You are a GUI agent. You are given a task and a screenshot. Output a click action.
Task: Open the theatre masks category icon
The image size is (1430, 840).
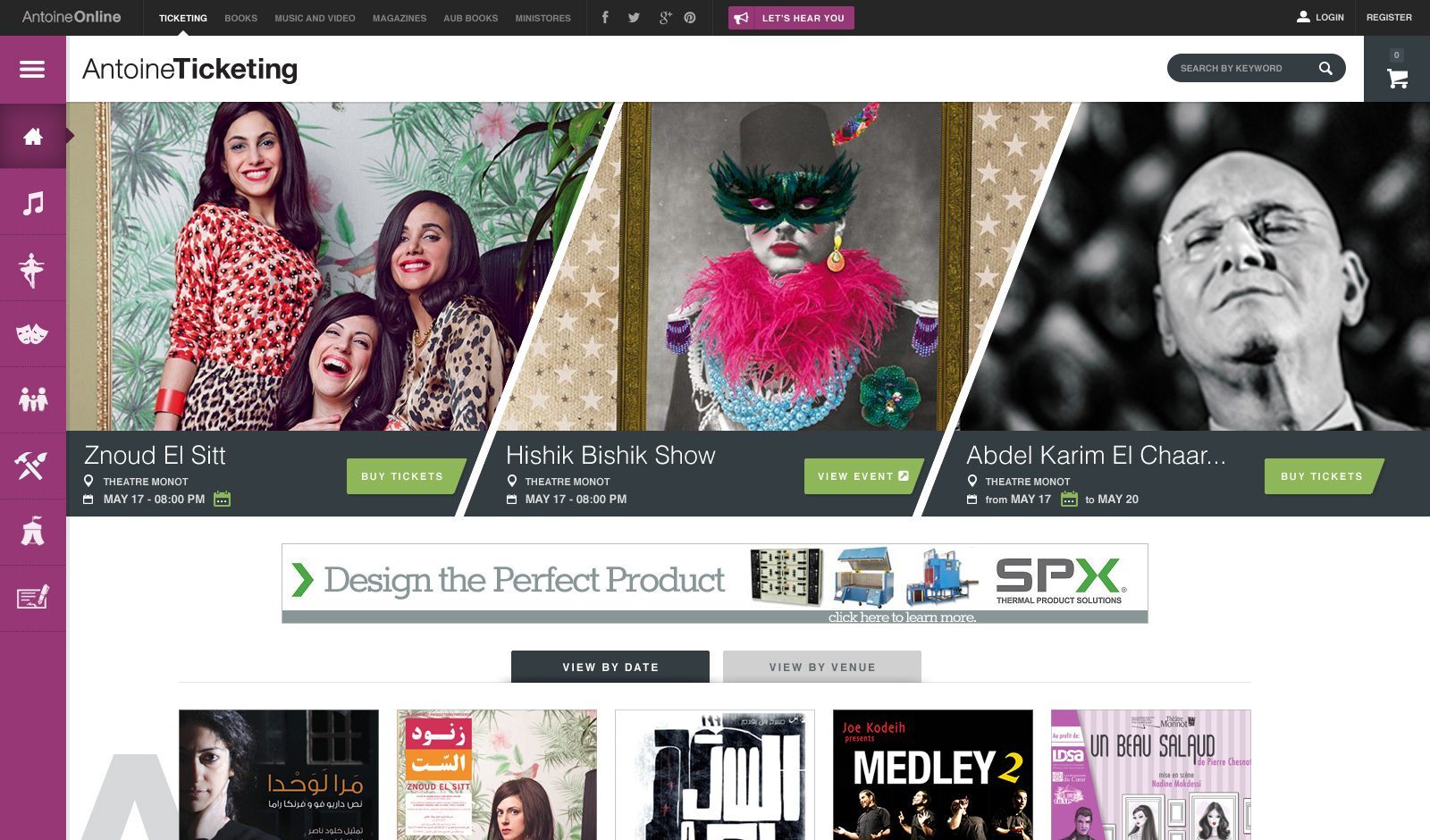tap(32, 334)
